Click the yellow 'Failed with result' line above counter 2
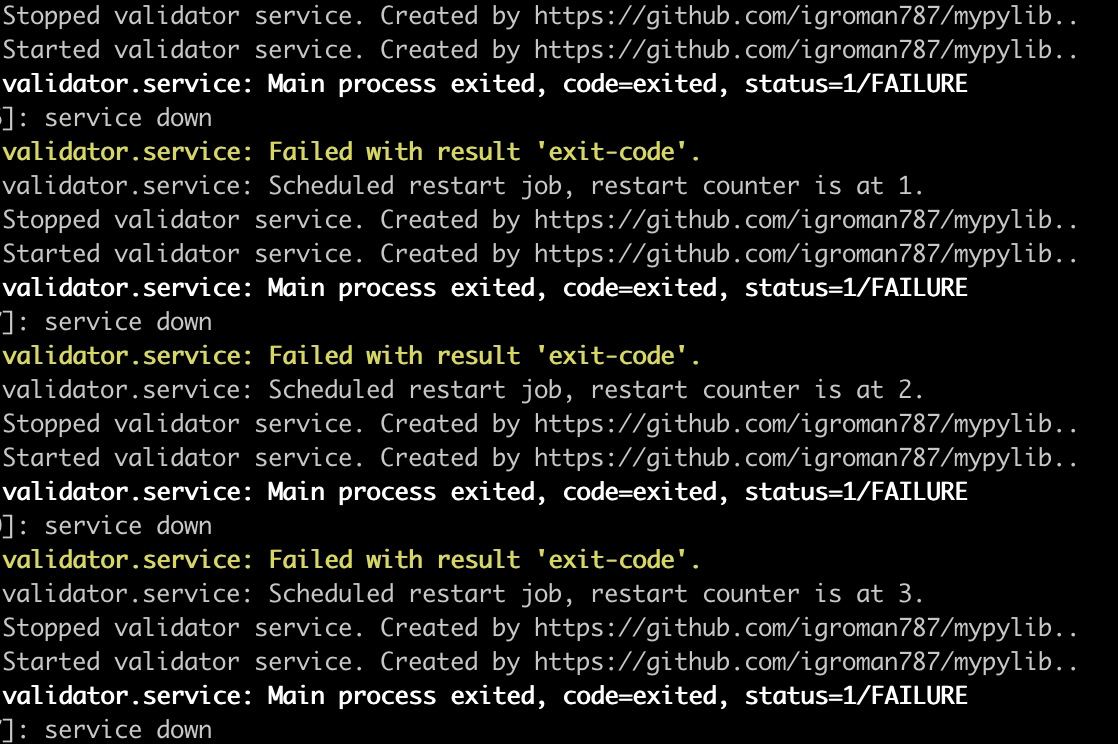 [352, 356]
